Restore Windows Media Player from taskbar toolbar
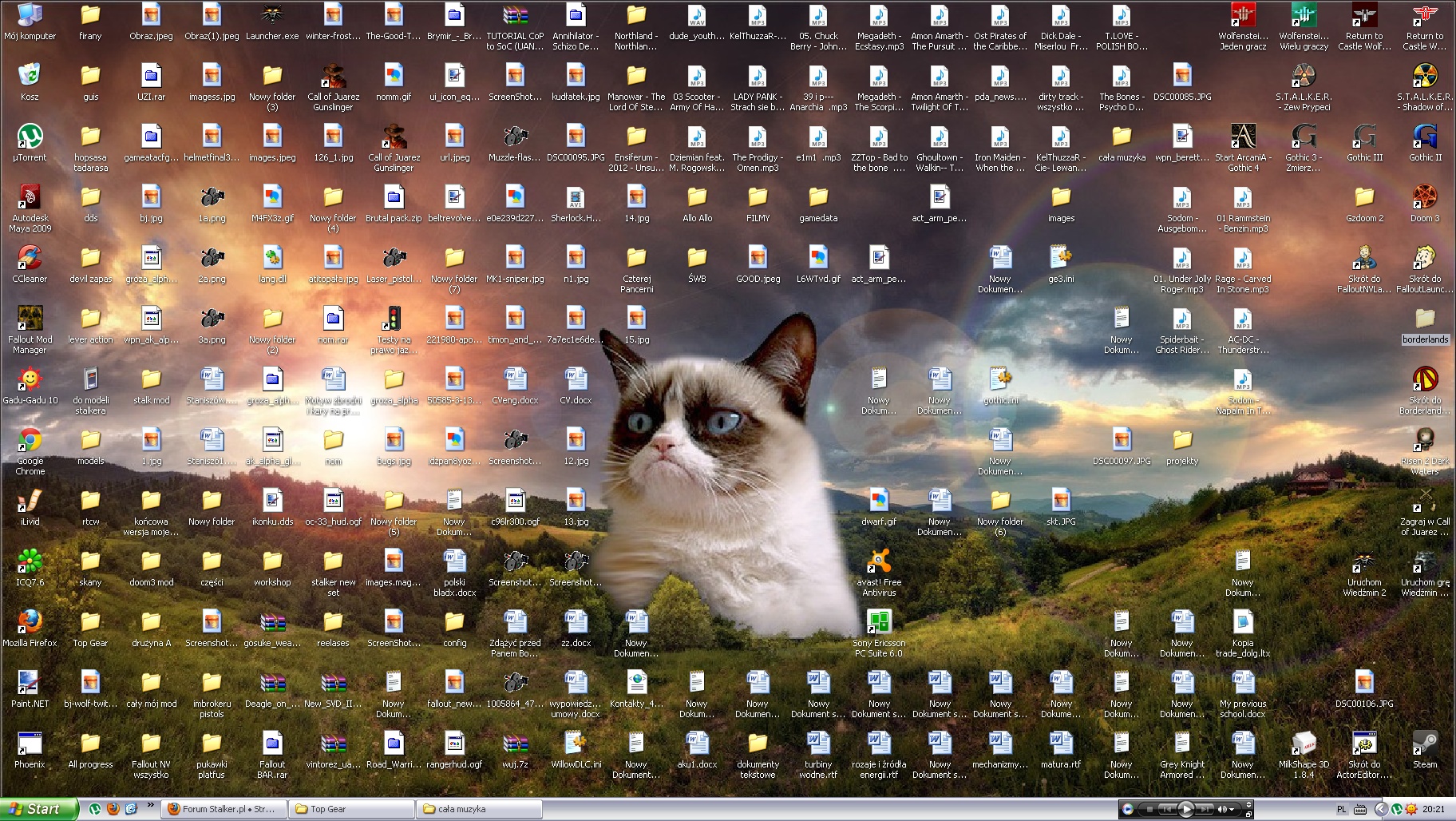Screen dimensions: 1456x821 click(1248, 815)
